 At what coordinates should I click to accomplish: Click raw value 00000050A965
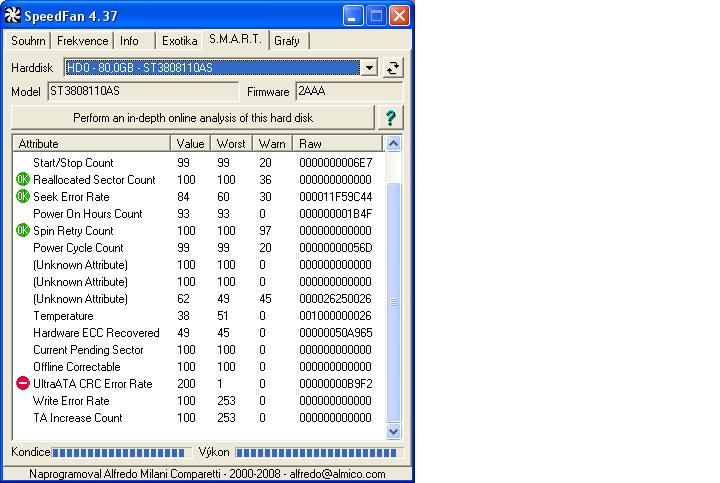coord(336,332)
